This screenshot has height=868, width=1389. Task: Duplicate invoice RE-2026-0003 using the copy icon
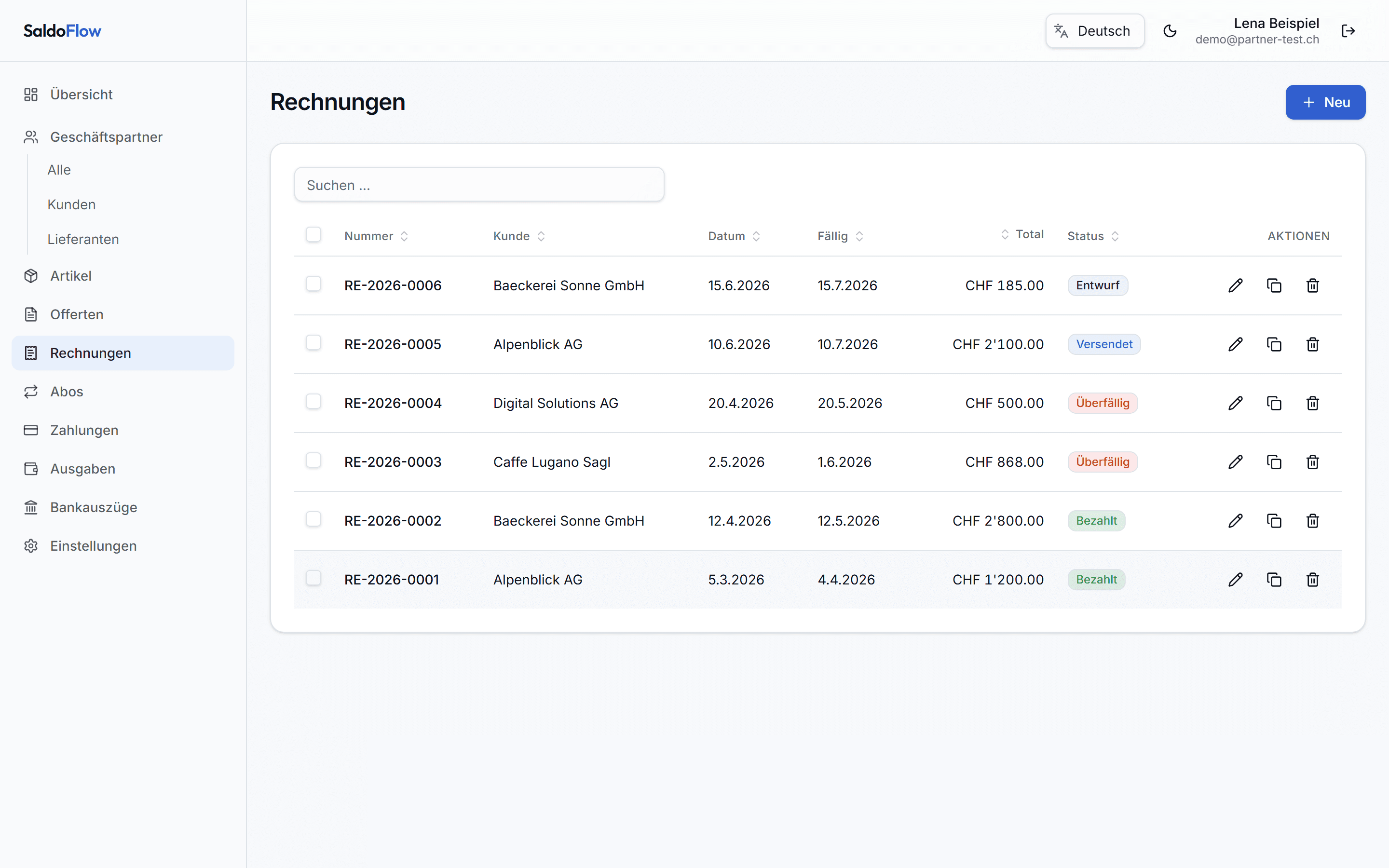1274,462
